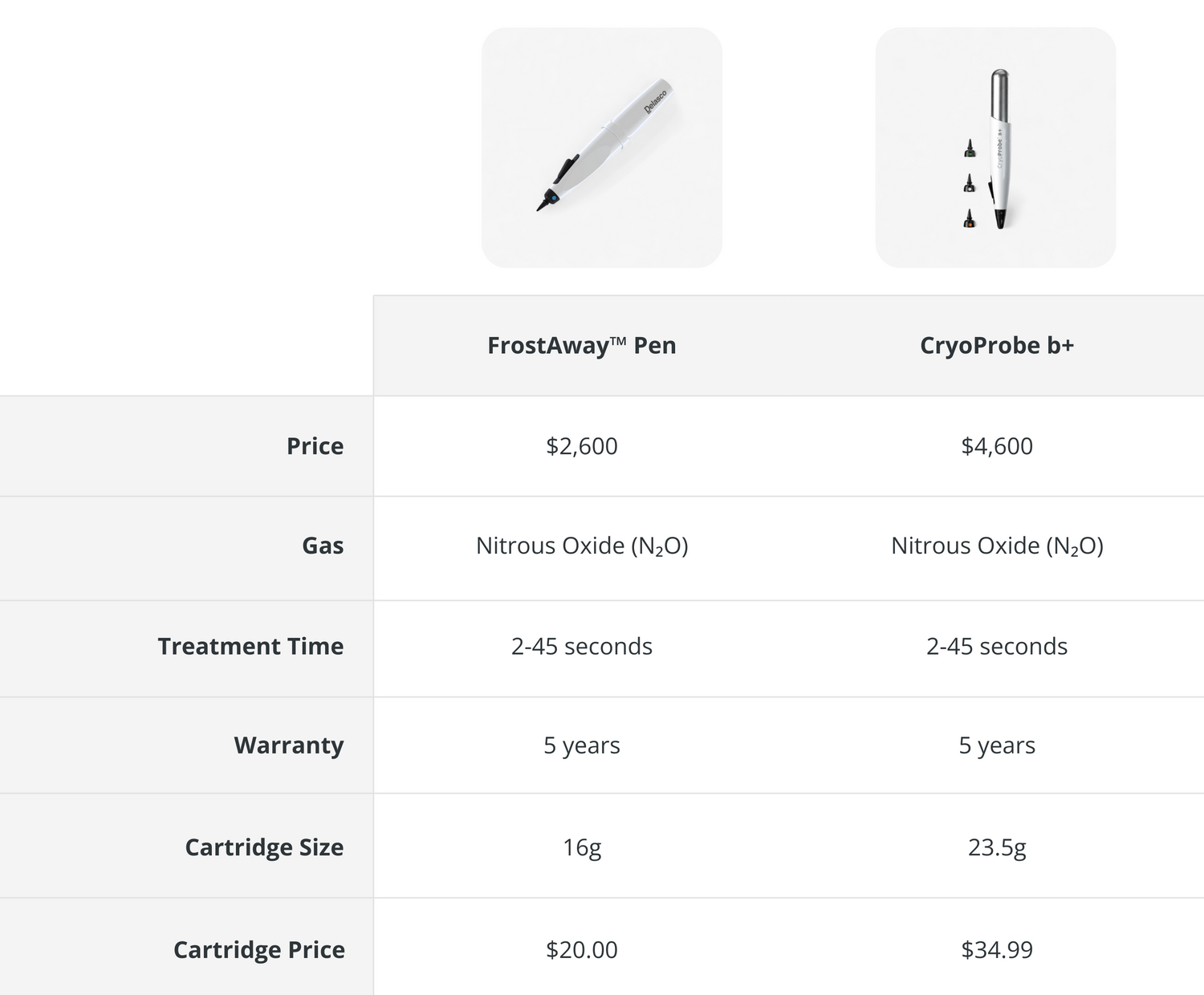Select the CryoProbe b+ column header
Screen dimensions: 1204x995
996,346
